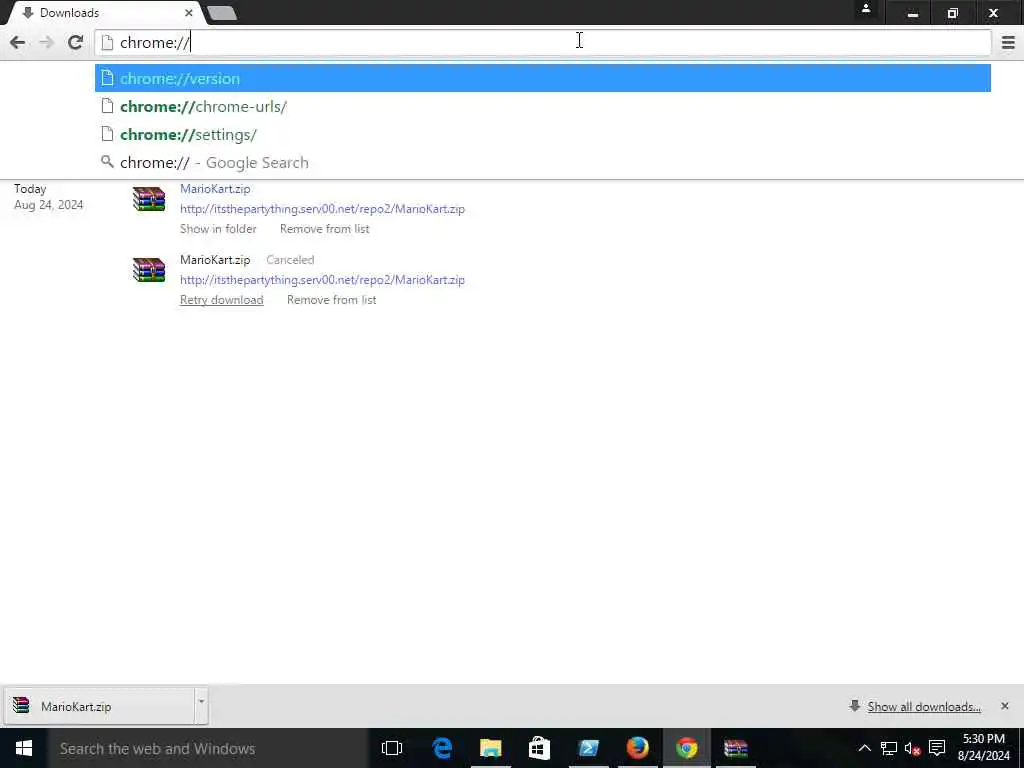This screenshot has width=1024, height=768.
Task: Select the chrome://settings/ suggestion
Action: [x=542, y=135]
